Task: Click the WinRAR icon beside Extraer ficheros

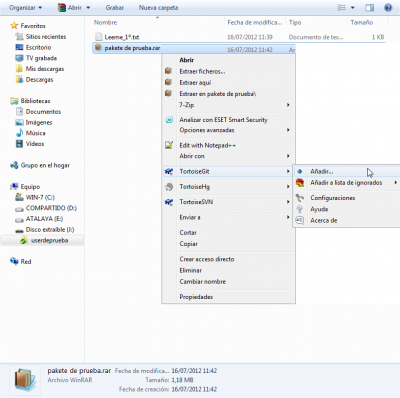Action: click(168, 71)
